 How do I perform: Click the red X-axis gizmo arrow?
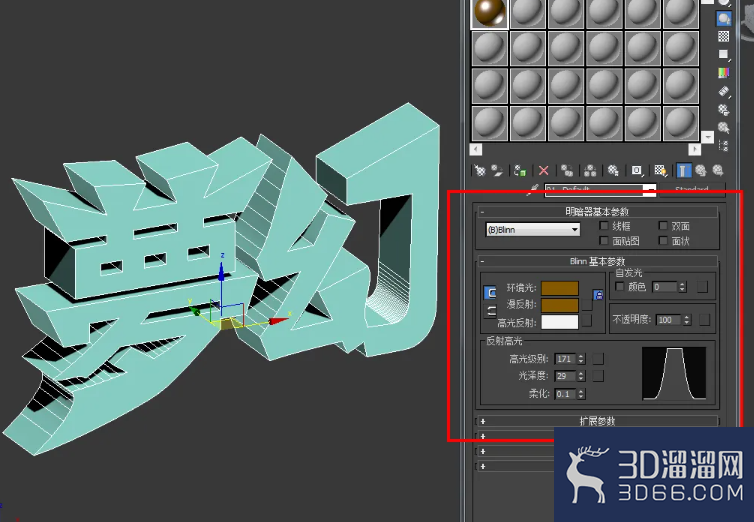(279, 320)
